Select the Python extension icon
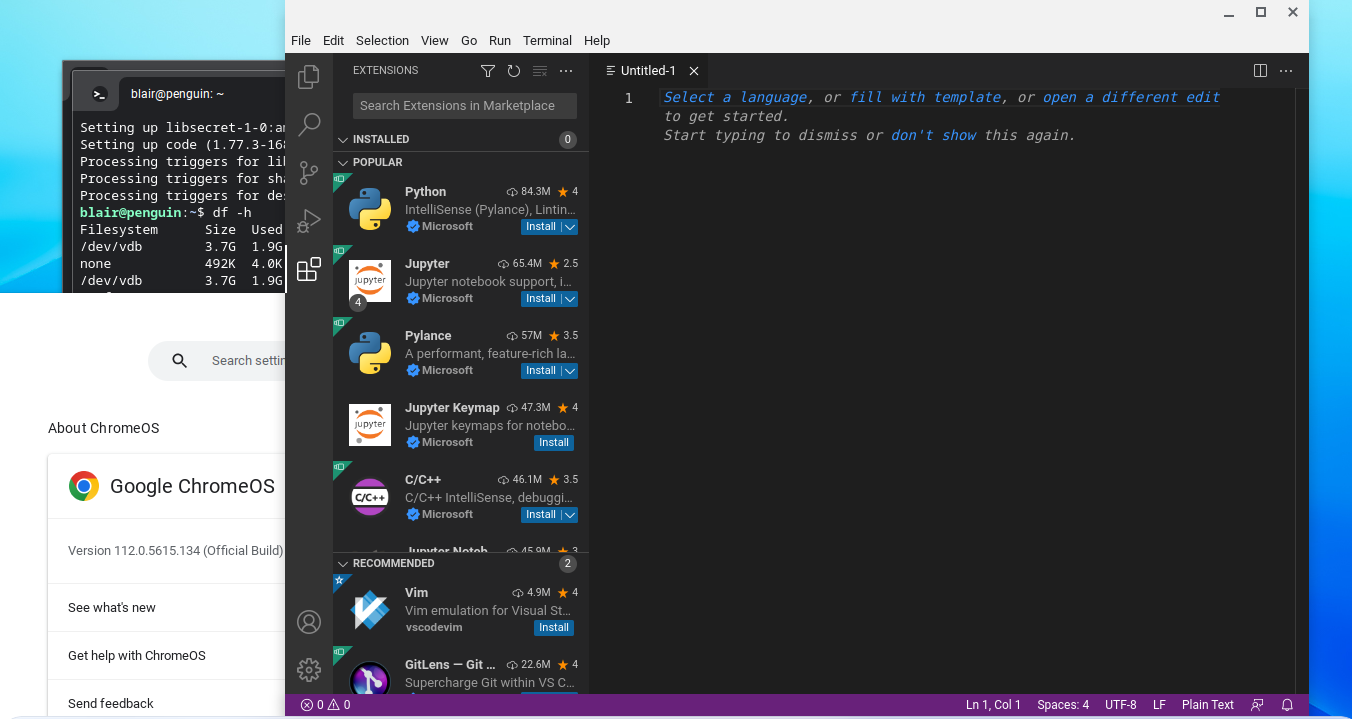 370,209
